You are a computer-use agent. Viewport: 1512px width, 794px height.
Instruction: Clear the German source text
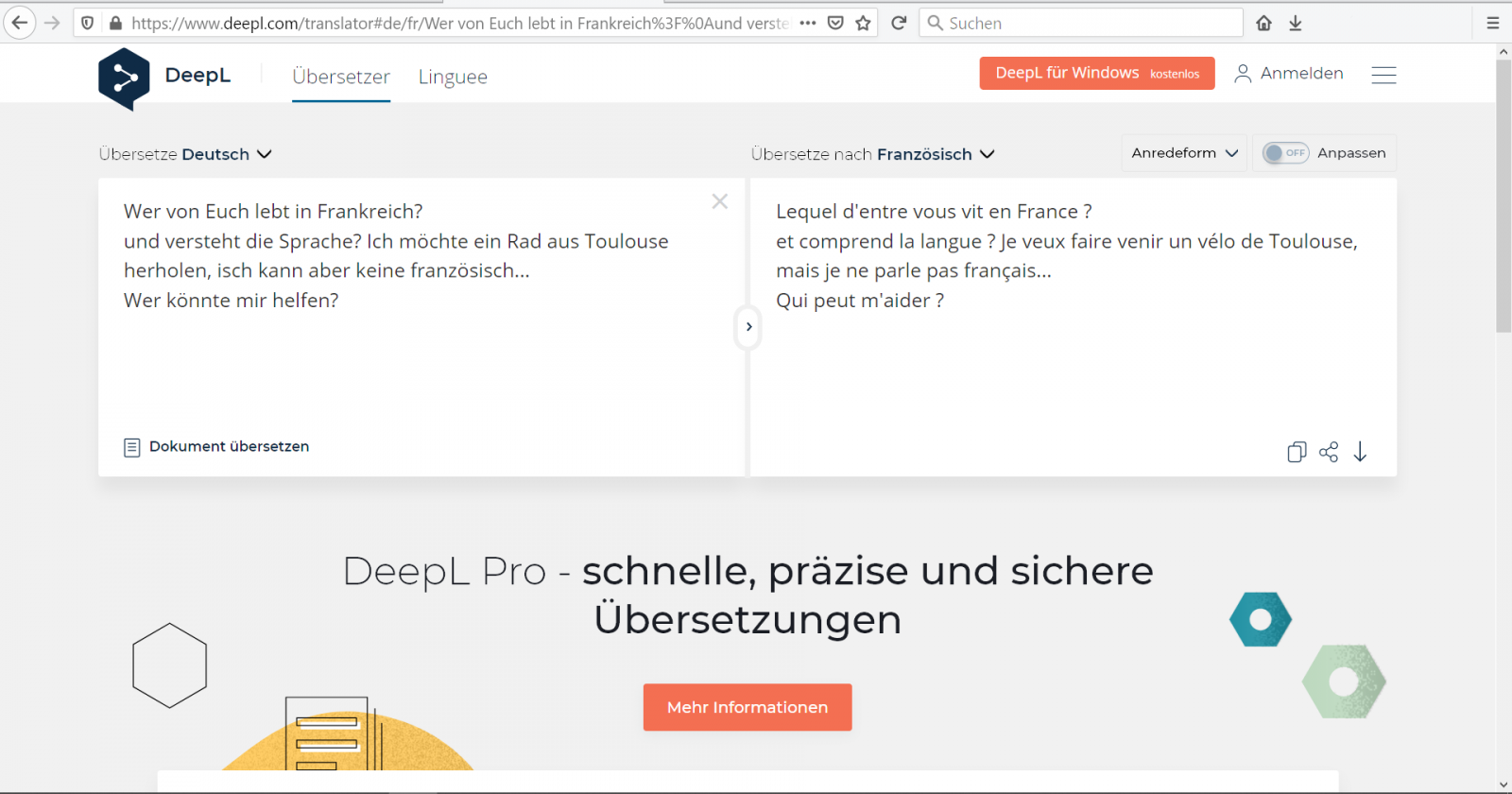click(x=719, y=201)
